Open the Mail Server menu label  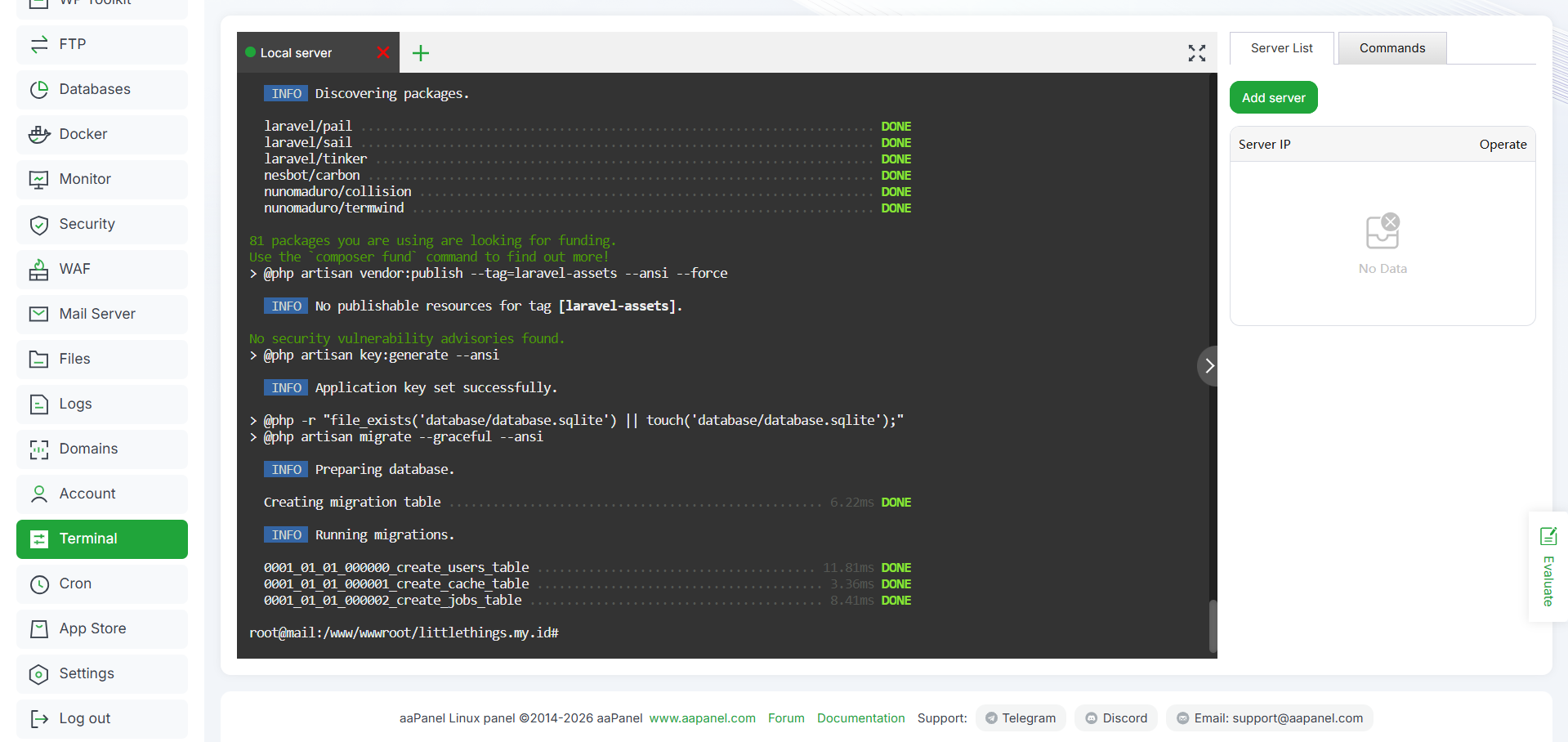click(x=97, y=314)
